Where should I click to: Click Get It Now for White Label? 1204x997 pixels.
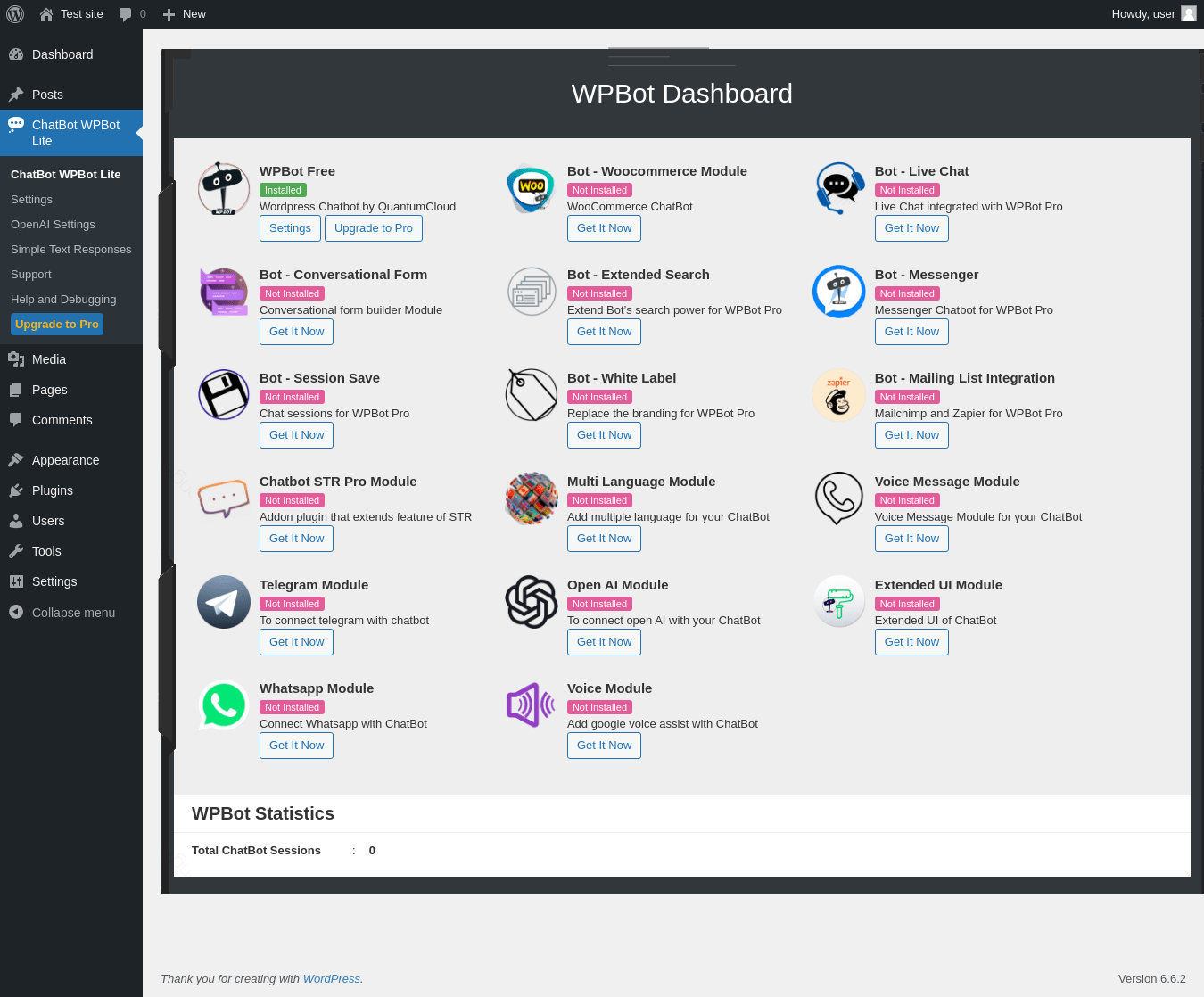pyautogui.click(x=604, y=435)
